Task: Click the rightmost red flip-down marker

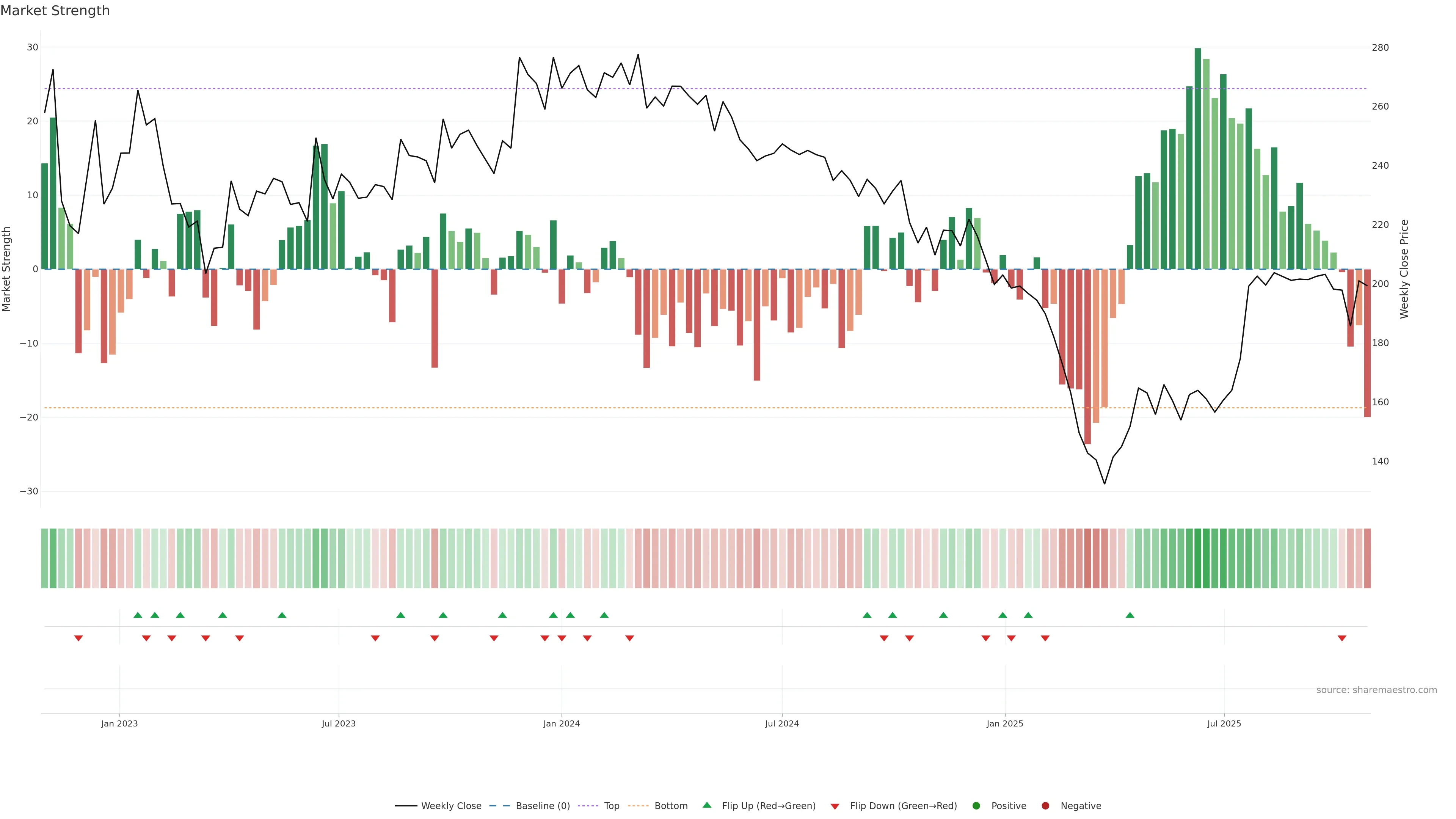Action: (x=1342, y=638)
